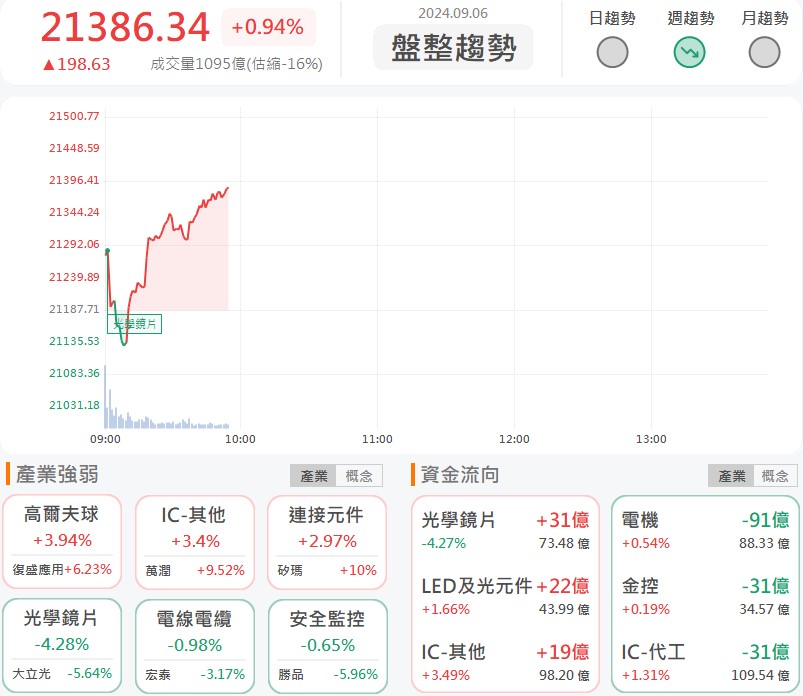Select 概念 tab in 產業強弱 section
803x696 pixels.
(359, 476)
